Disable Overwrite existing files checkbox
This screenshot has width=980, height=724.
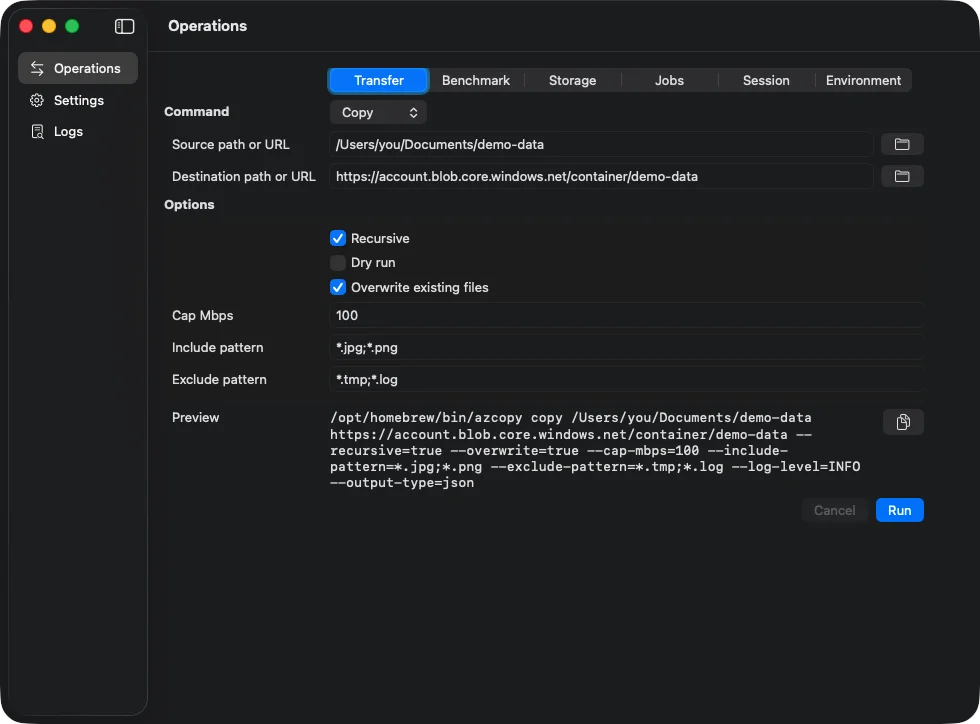pyautogui.click(x=338, y=288)
